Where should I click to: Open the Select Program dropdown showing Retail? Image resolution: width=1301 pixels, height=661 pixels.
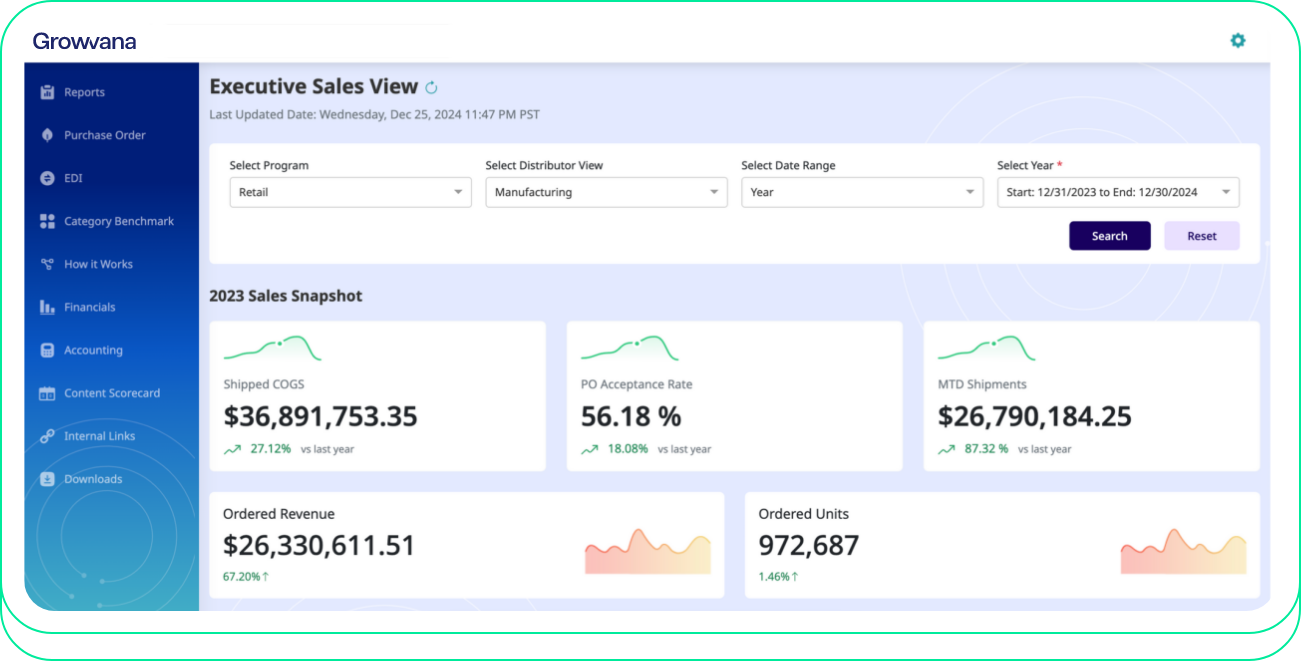[x=350, y=192]
